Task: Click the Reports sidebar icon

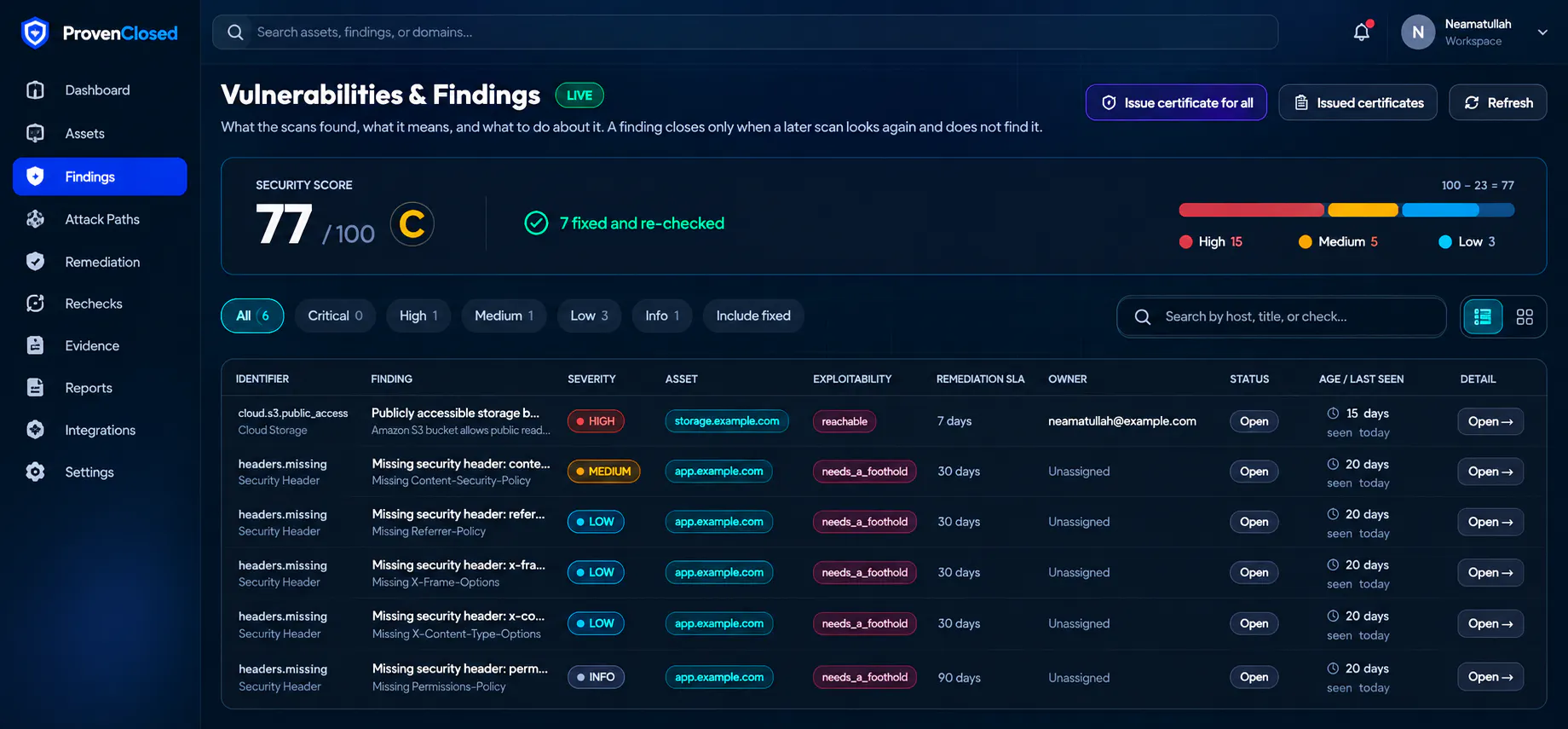Action: point(35,388)
